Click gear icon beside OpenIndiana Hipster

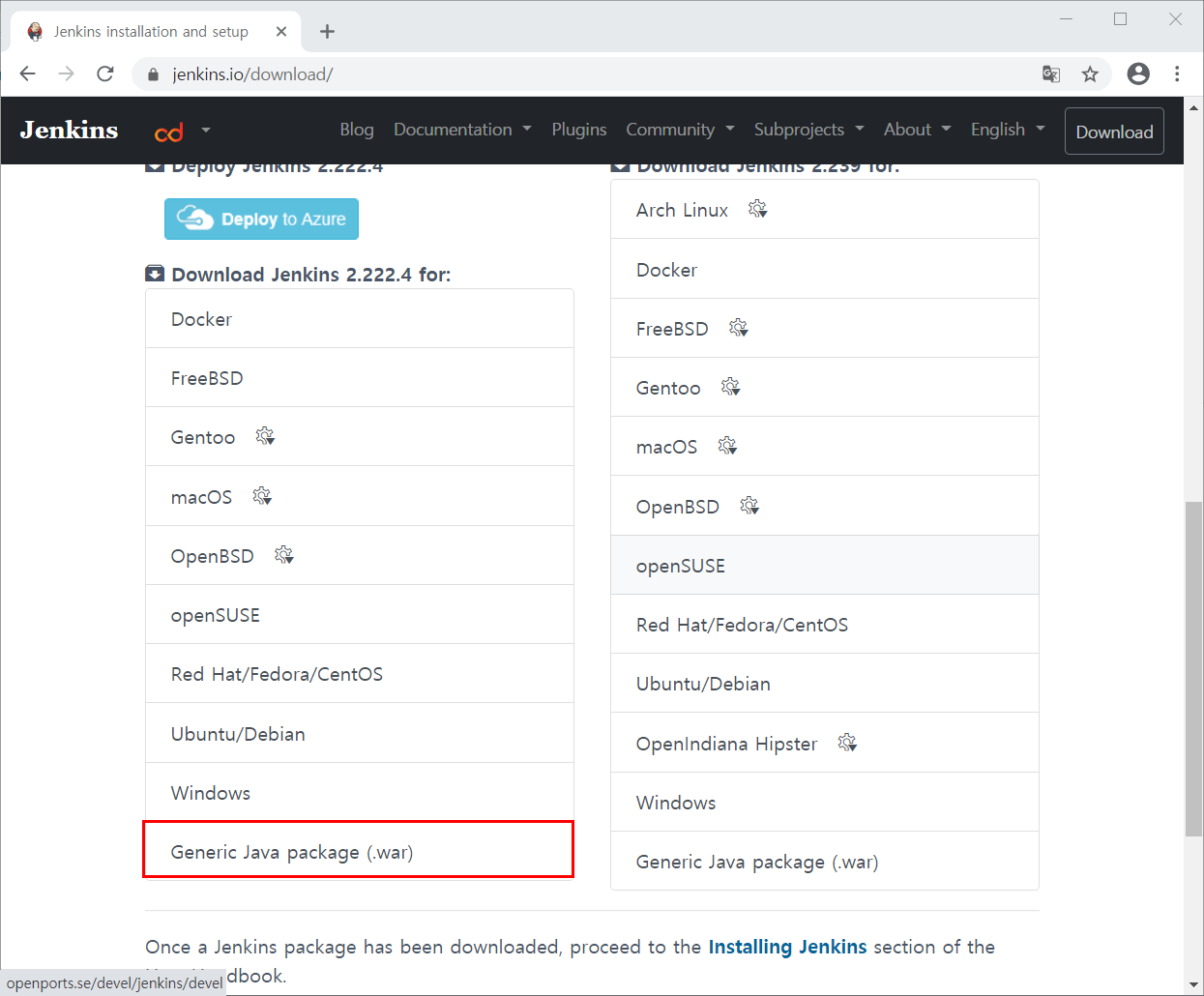click(847, 743)
